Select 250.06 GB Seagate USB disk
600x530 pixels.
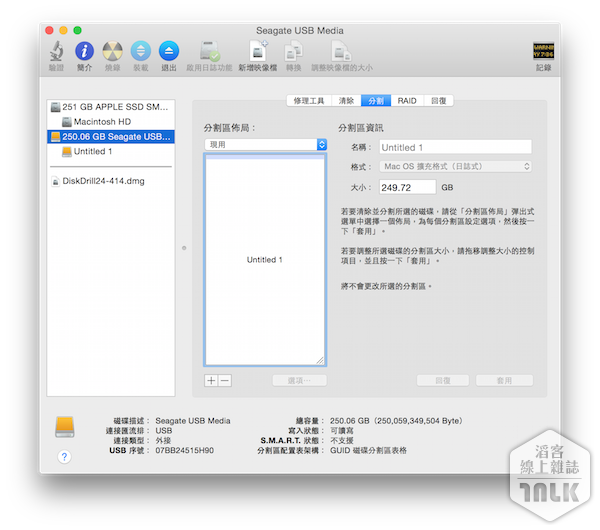coord(111,137)
